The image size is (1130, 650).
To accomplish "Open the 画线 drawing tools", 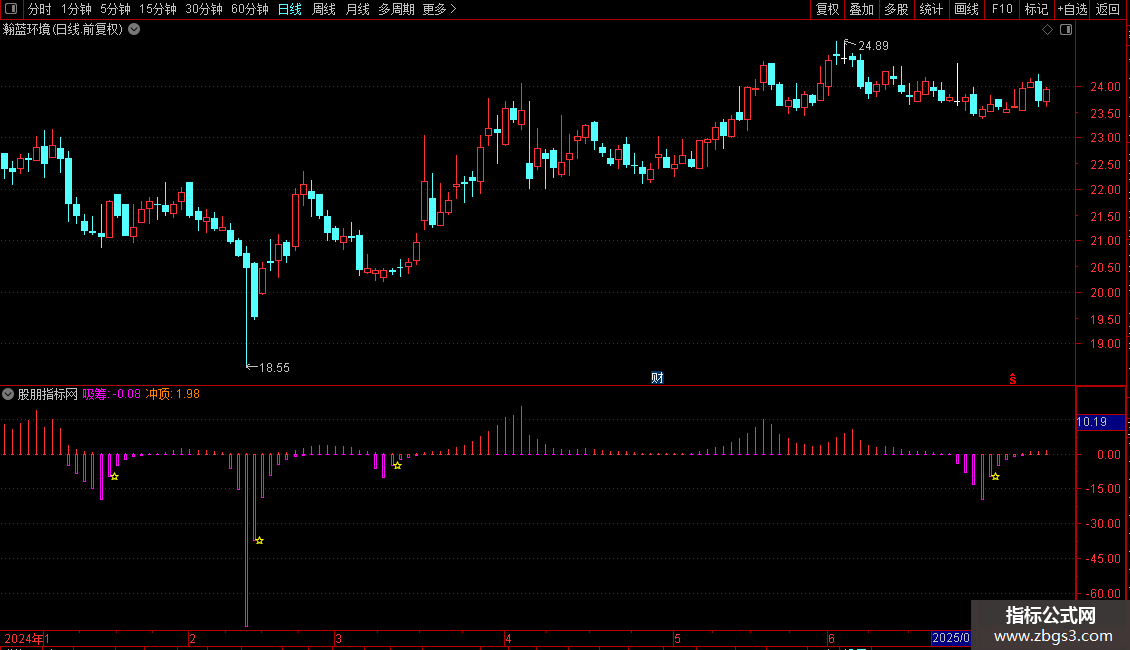I will point(966,9).
